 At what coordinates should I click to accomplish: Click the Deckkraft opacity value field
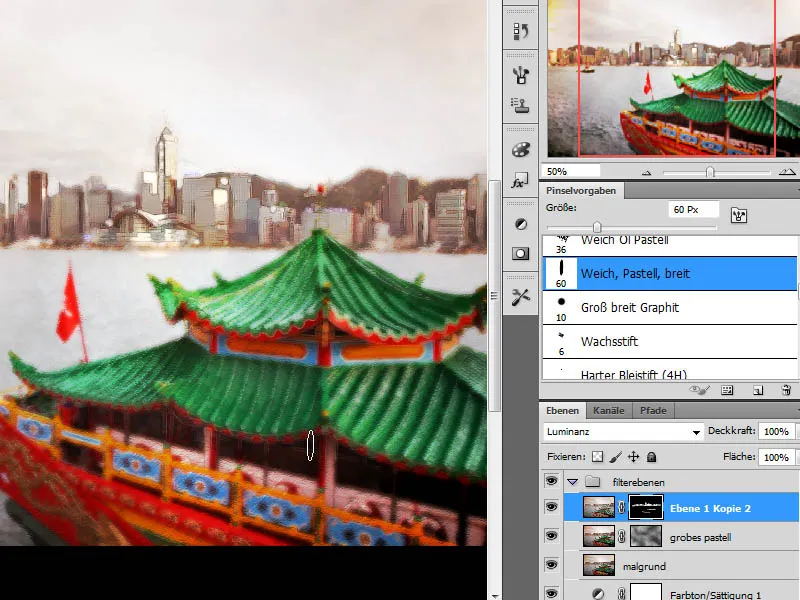[776, 431]
